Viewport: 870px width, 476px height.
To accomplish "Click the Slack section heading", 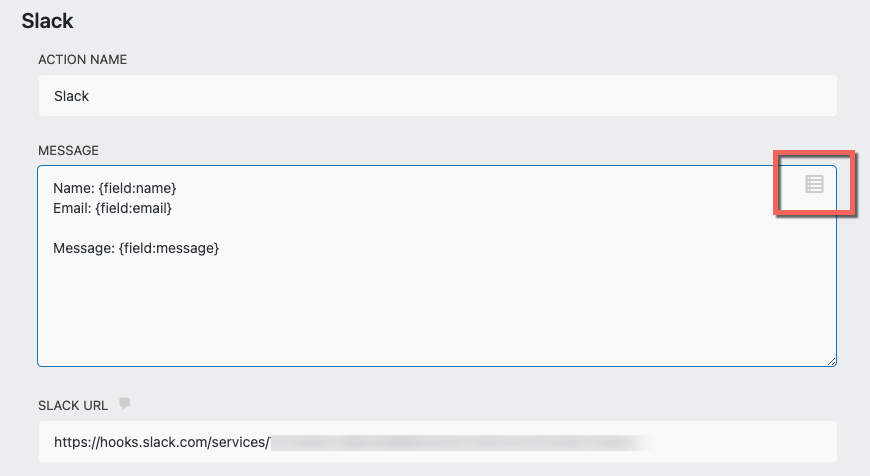I will 48,19.
